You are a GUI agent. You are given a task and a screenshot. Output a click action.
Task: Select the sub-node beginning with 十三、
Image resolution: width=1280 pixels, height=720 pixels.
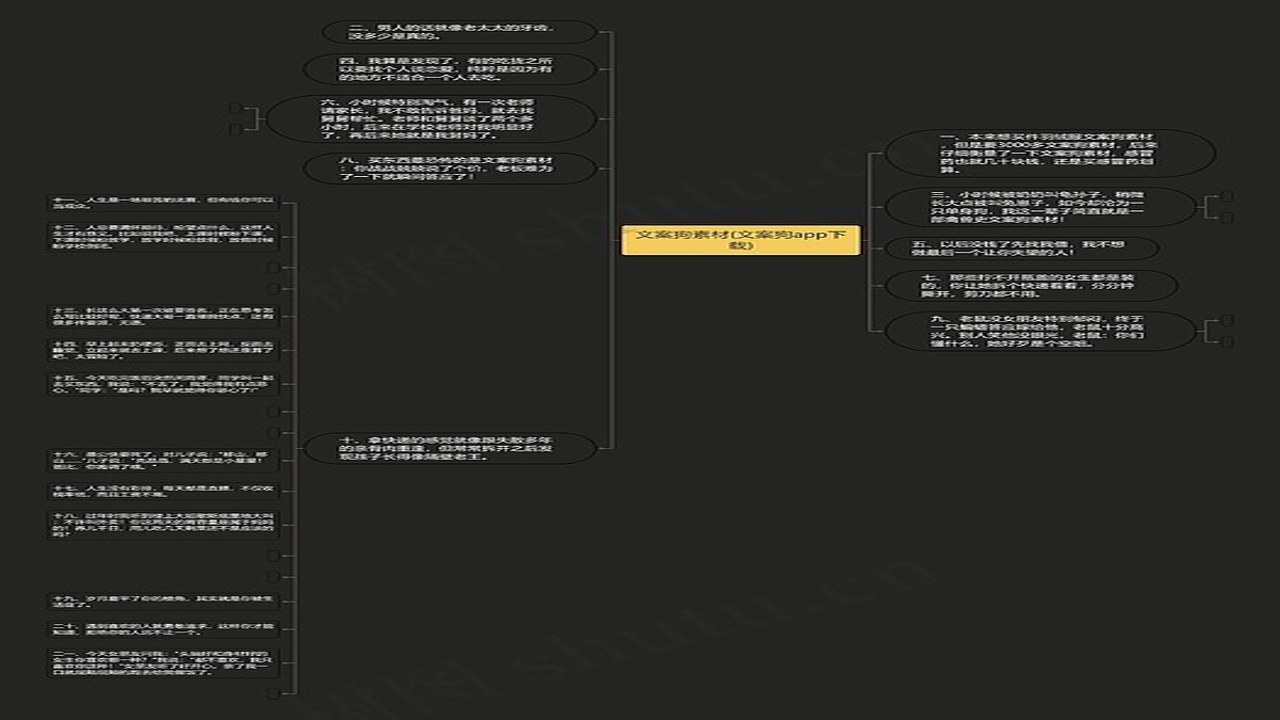(x=162, y=316)
